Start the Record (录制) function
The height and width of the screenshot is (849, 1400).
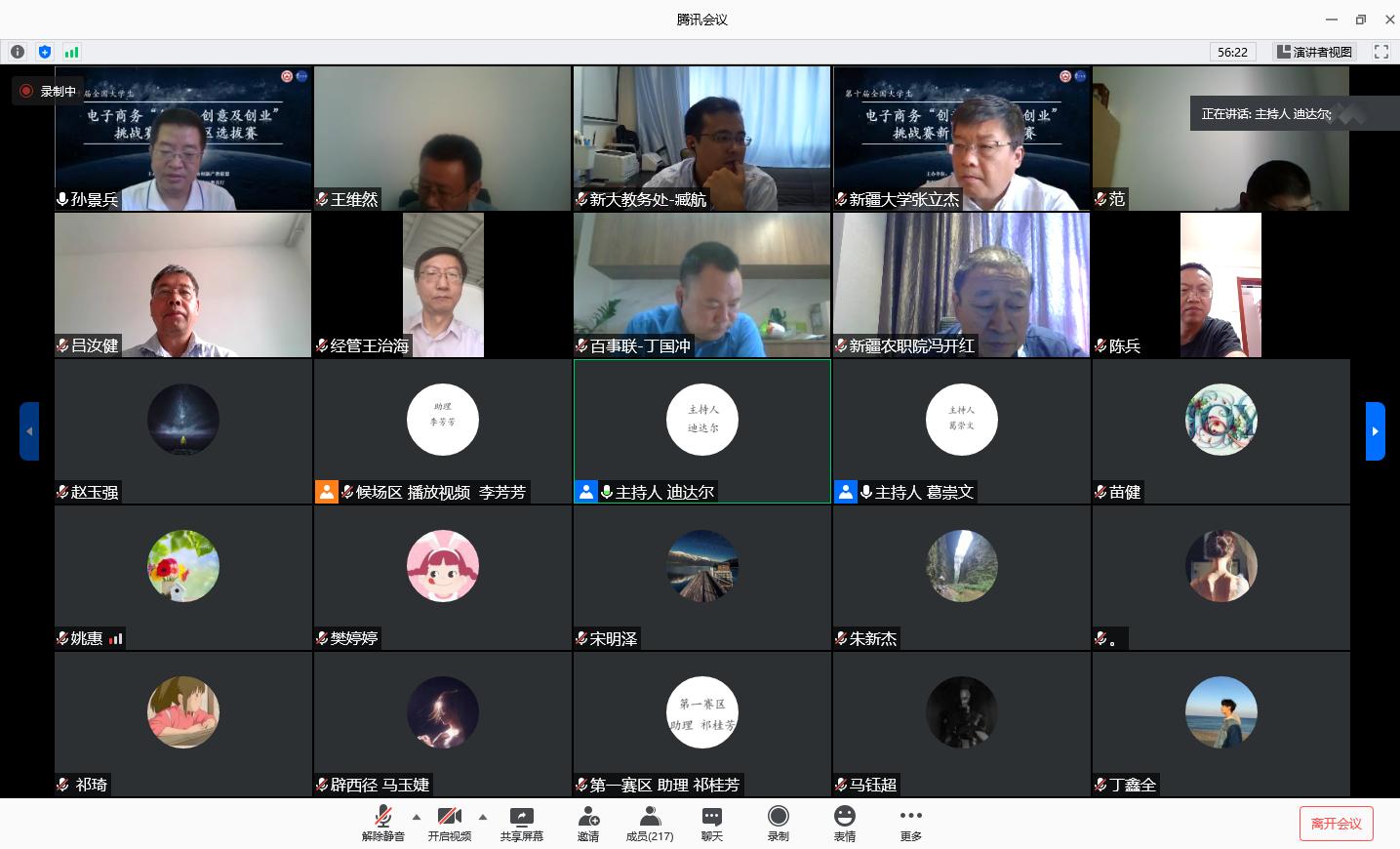[x=778, y=824]
